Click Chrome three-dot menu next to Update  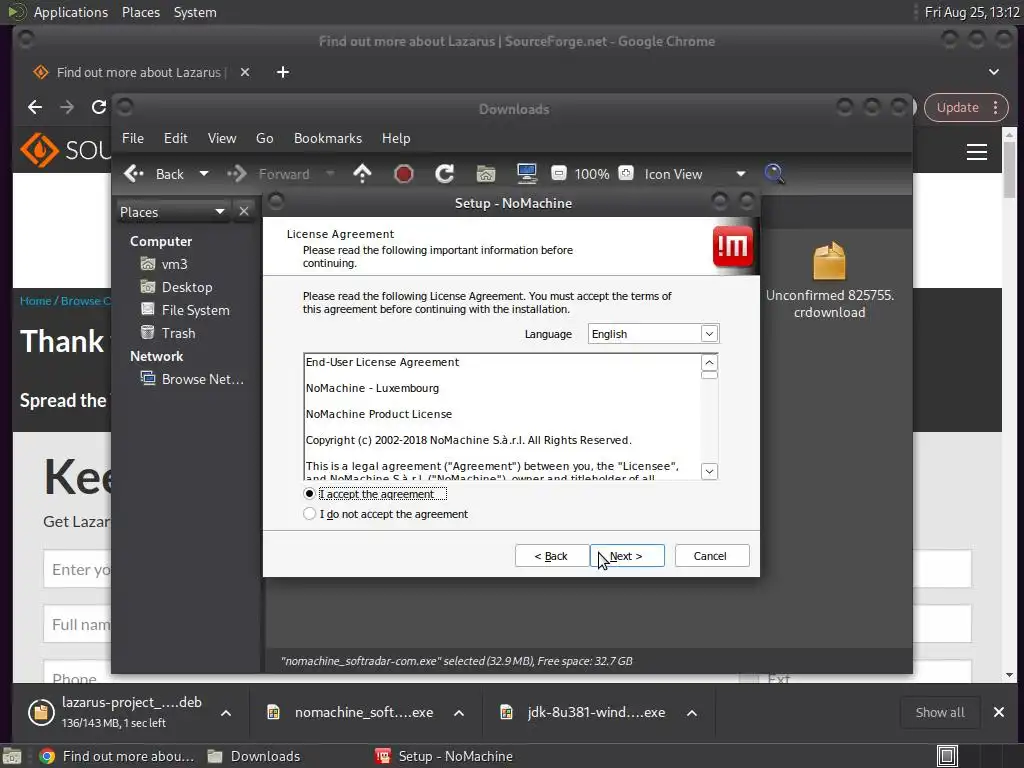tap(995, 107)
